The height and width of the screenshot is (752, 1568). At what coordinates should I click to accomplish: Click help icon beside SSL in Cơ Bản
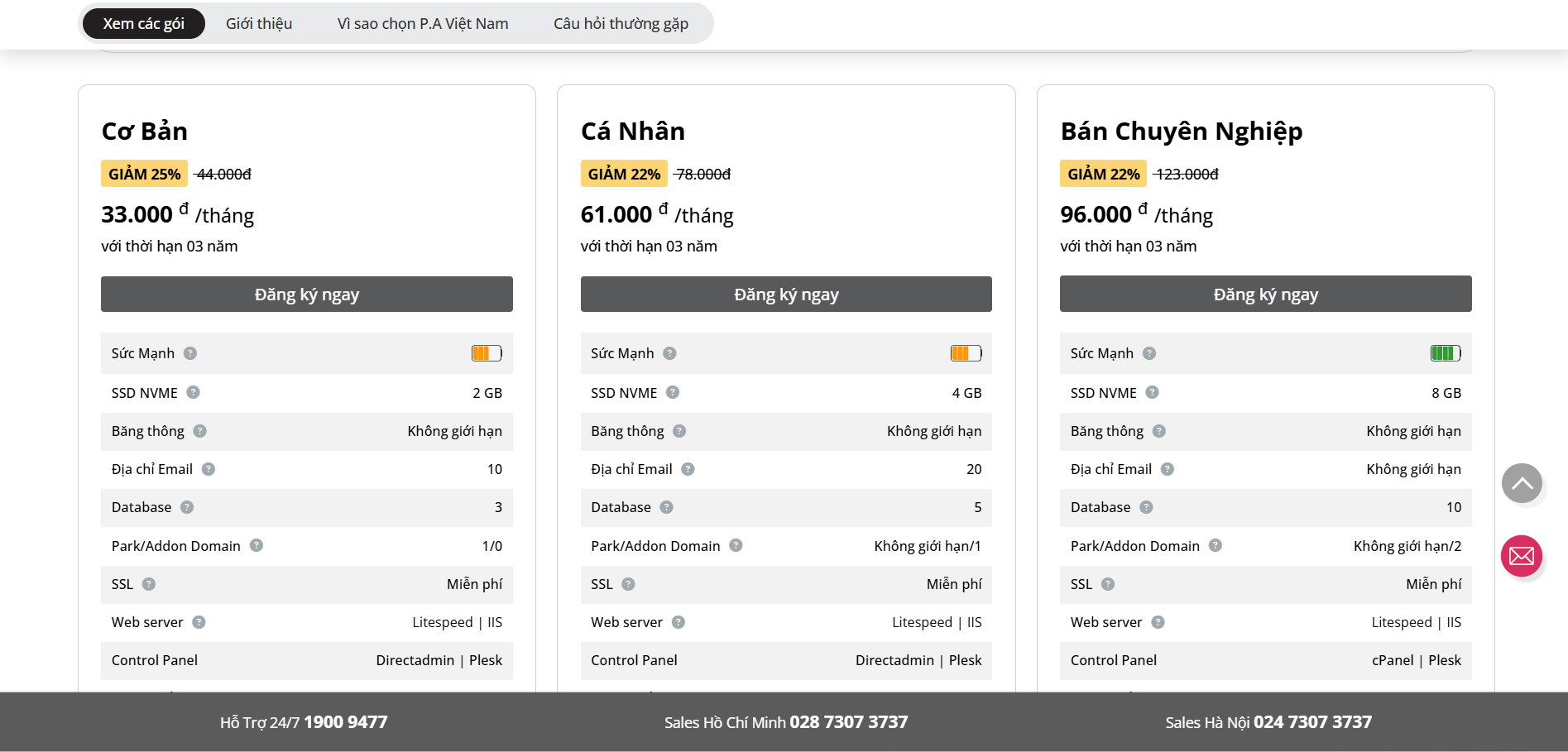149,584
